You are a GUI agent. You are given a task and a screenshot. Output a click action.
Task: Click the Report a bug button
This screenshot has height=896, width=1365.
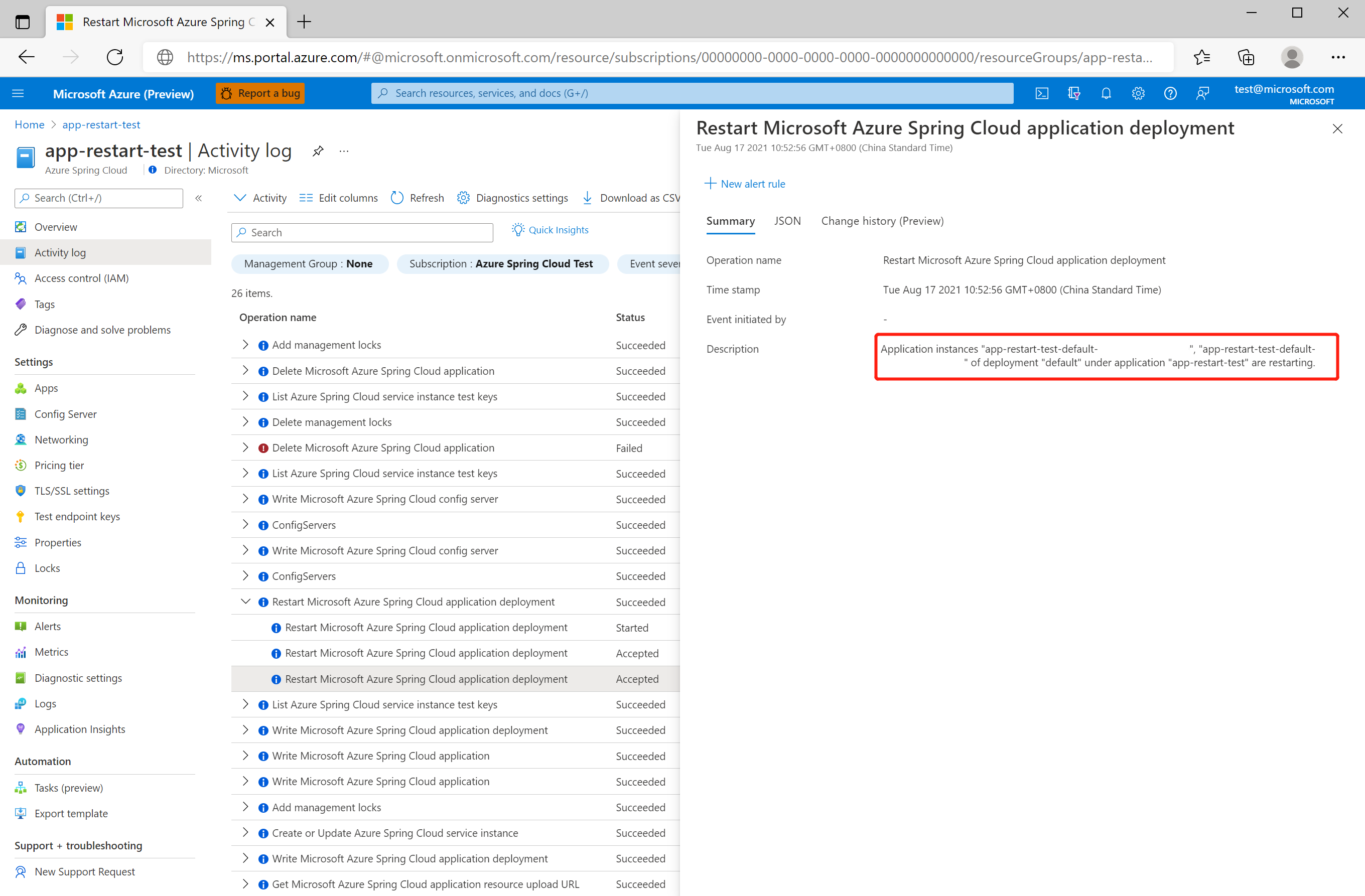click(260, 93)
